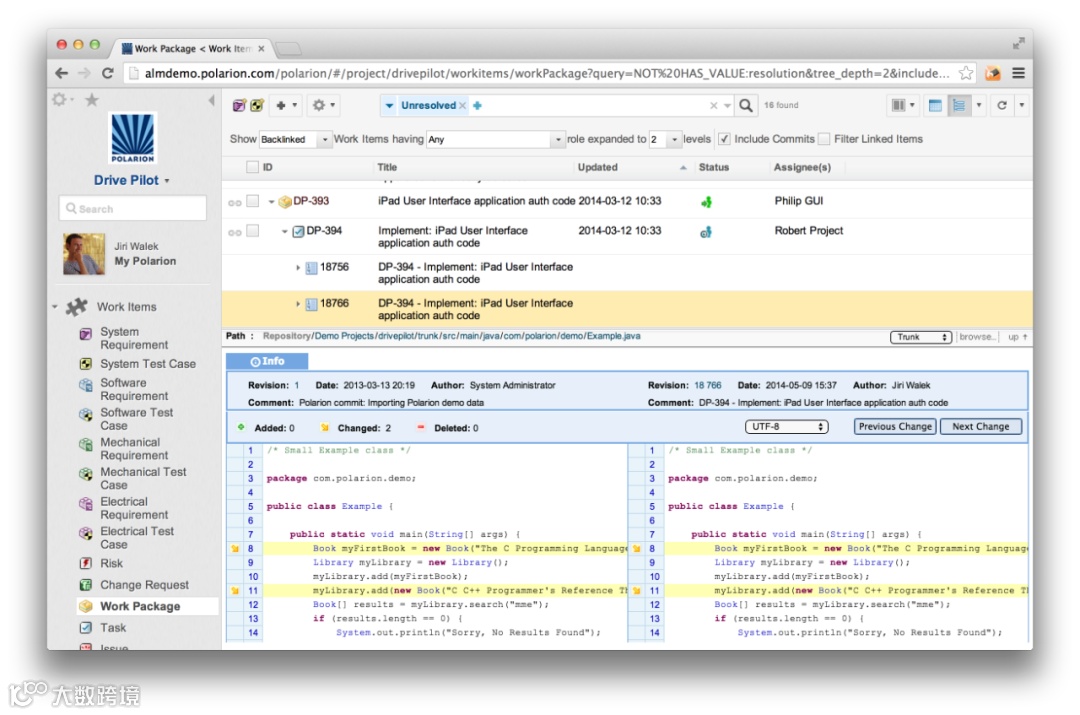Click the Example.java path link
The image size is (1080, 715).
coord(613,336)
